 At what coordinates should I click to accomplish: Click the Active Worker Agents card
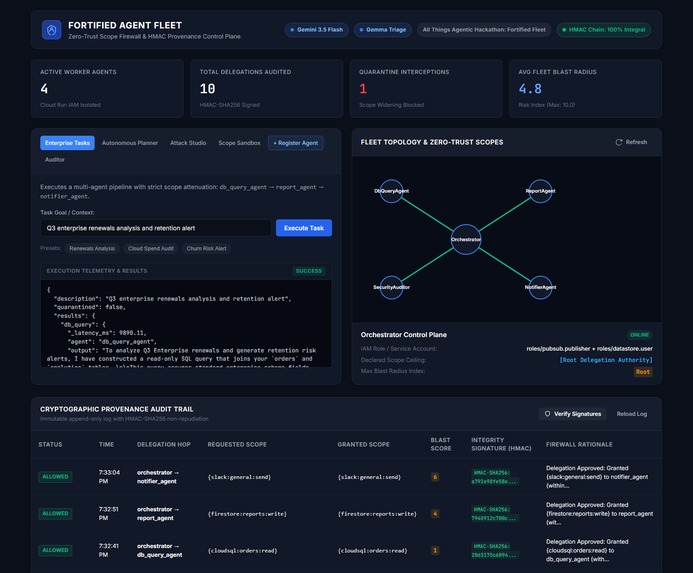pos(107,88)
